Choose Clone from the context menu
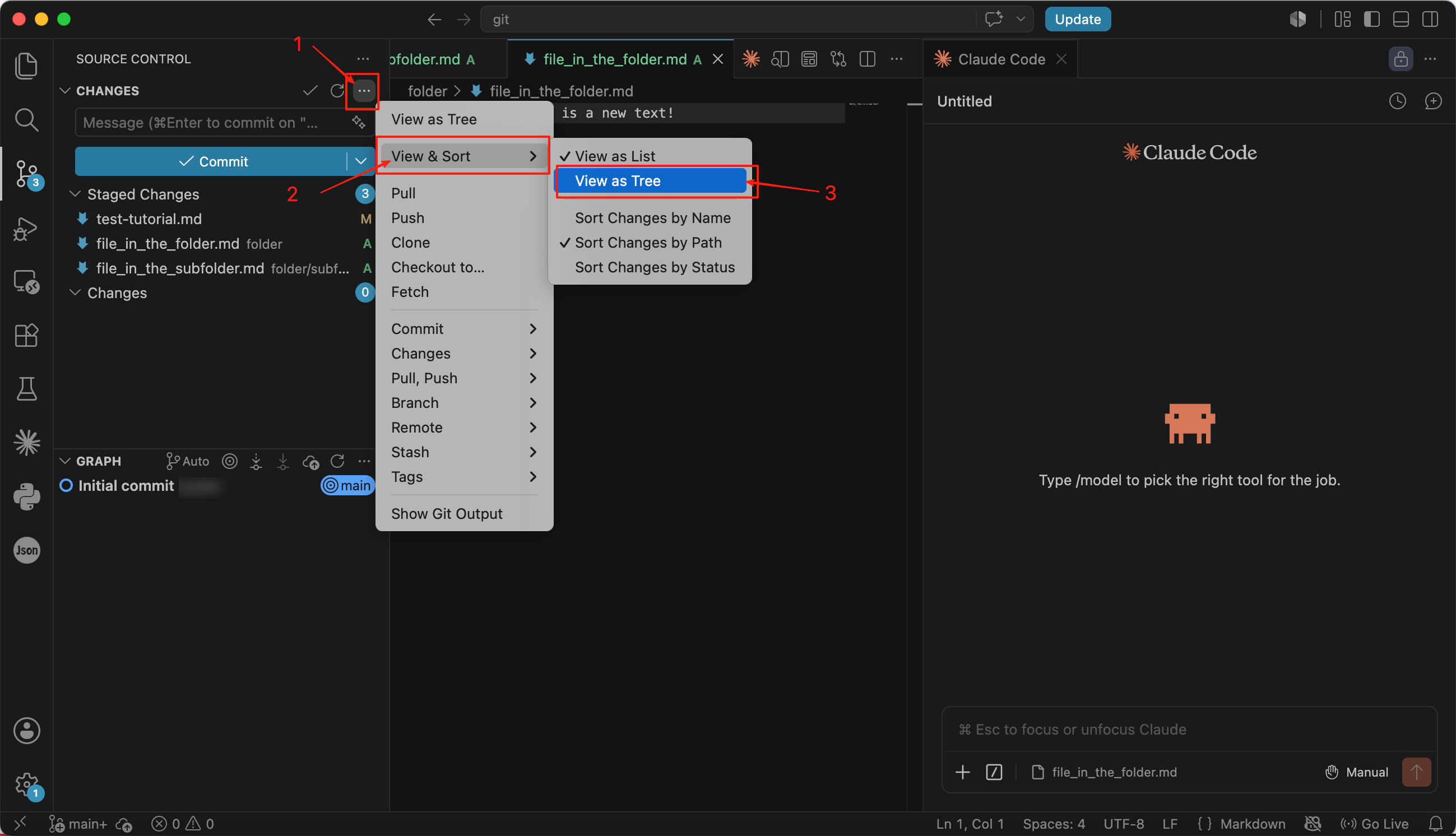Screen dimensions: 1456x836 pyautogui.click(x=464, y=243)
